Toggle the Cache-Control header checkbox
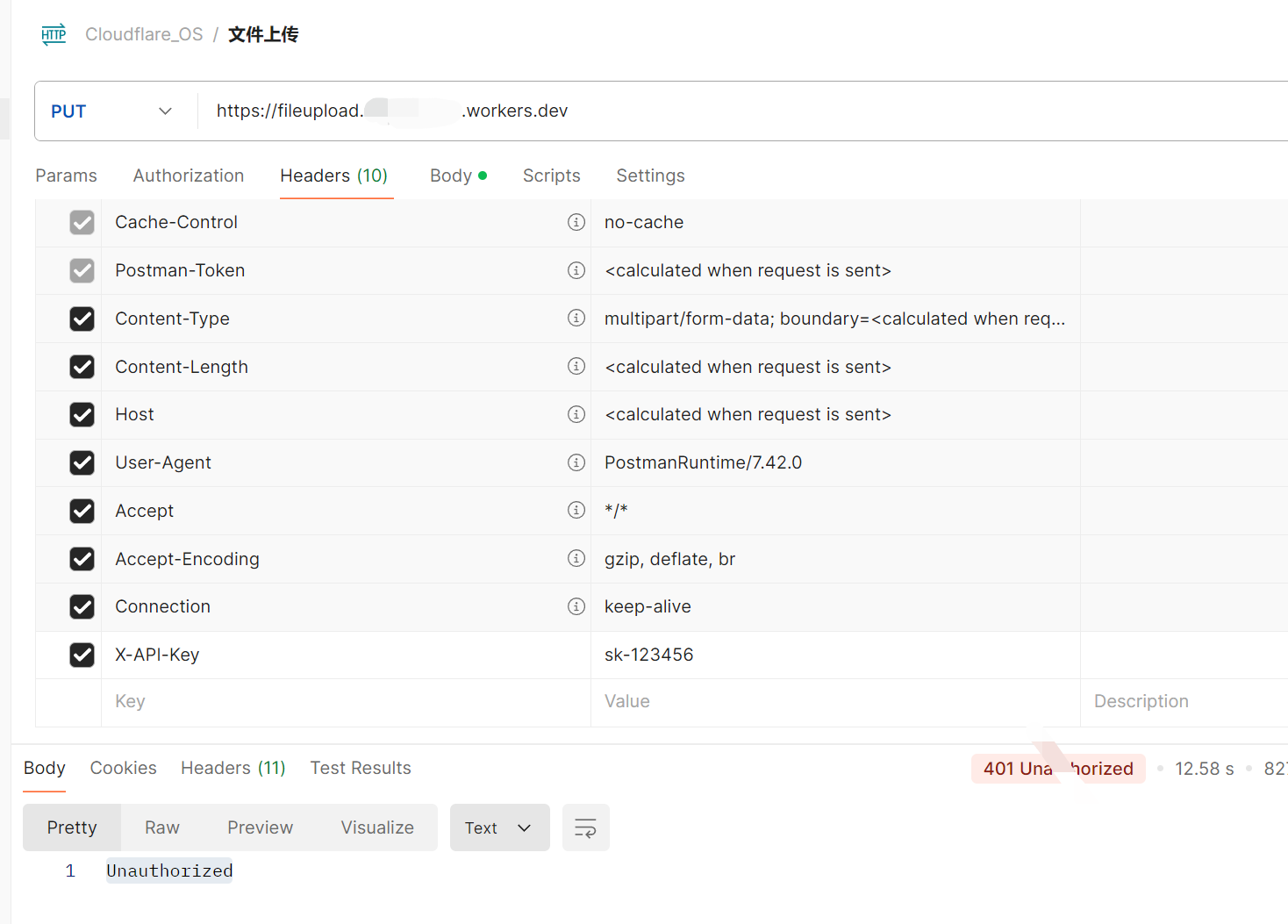 [x=82, y=223]
